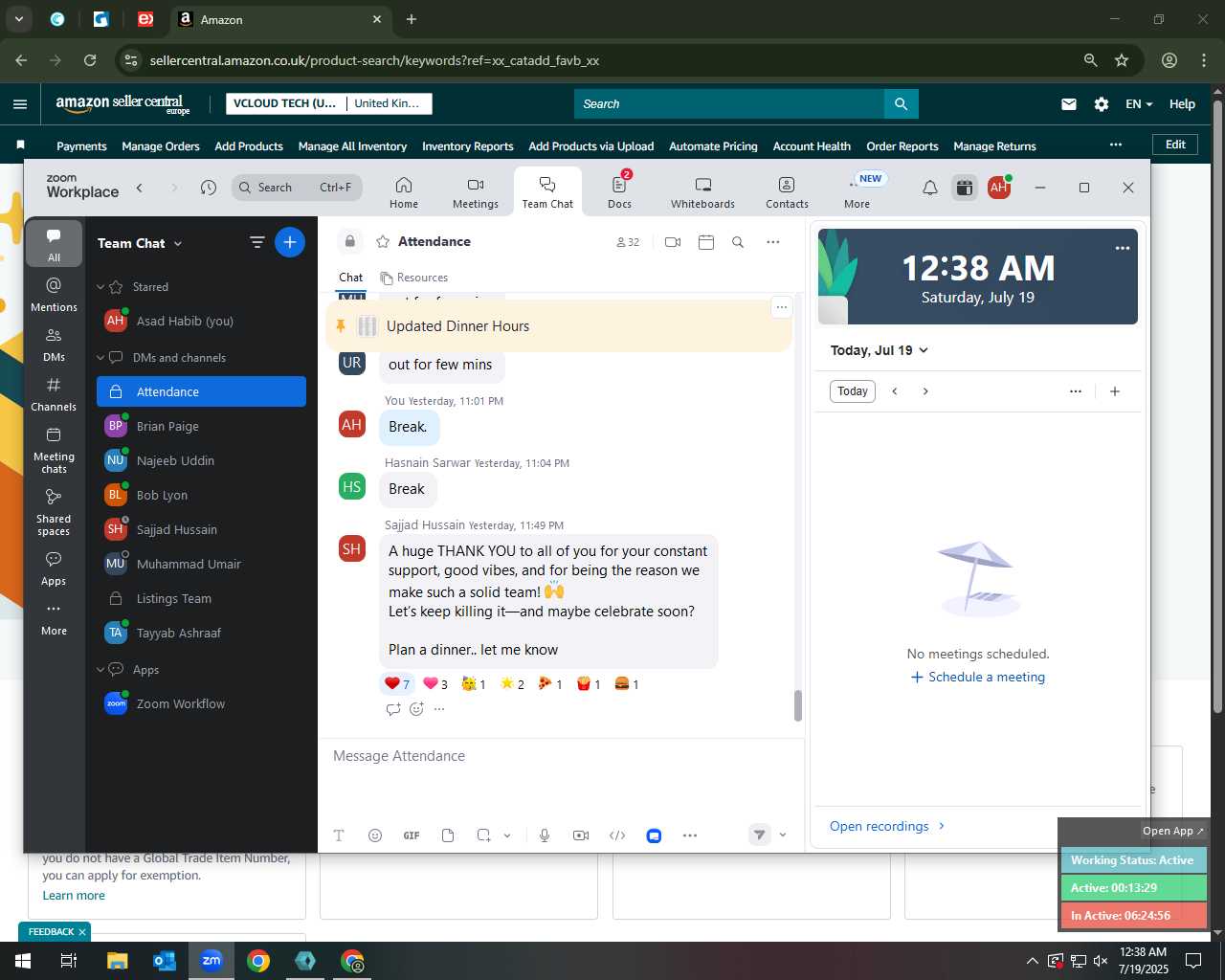This screenshot has width=1225, height=980.
Task: Open recordings link
Action: pyautogui.click(x=887, y=826)
